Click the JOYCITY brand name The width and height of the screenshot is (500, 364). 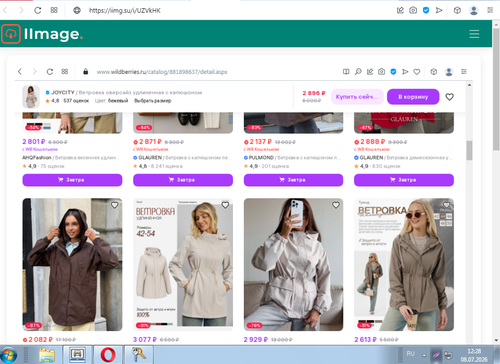[x=63, y=92]
